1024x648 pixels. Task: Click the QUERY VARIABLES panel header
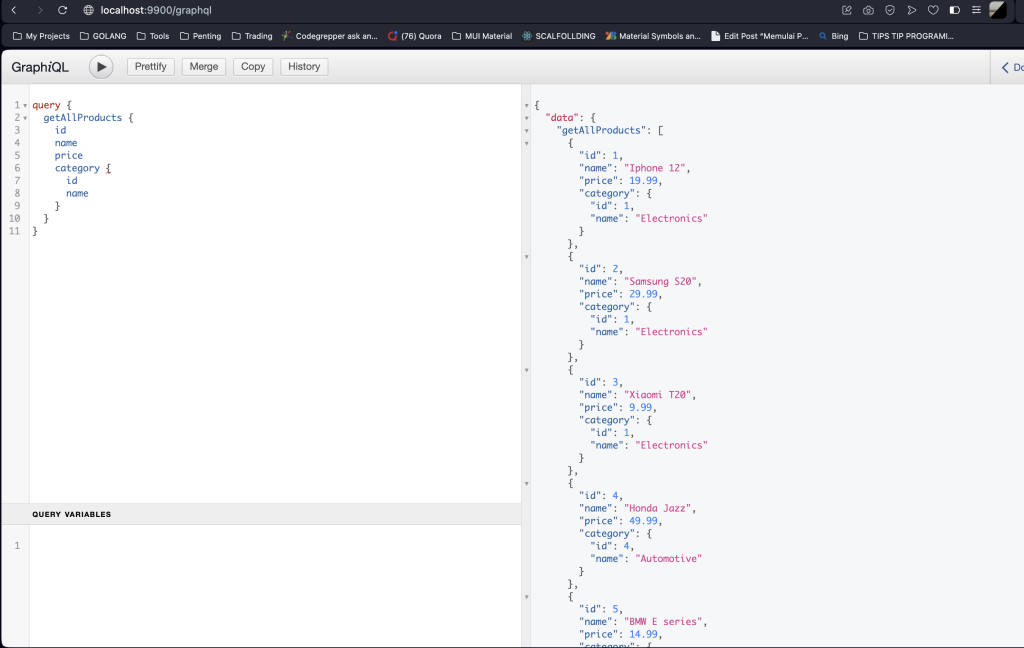pyautogui.click(x=261, y=514)
